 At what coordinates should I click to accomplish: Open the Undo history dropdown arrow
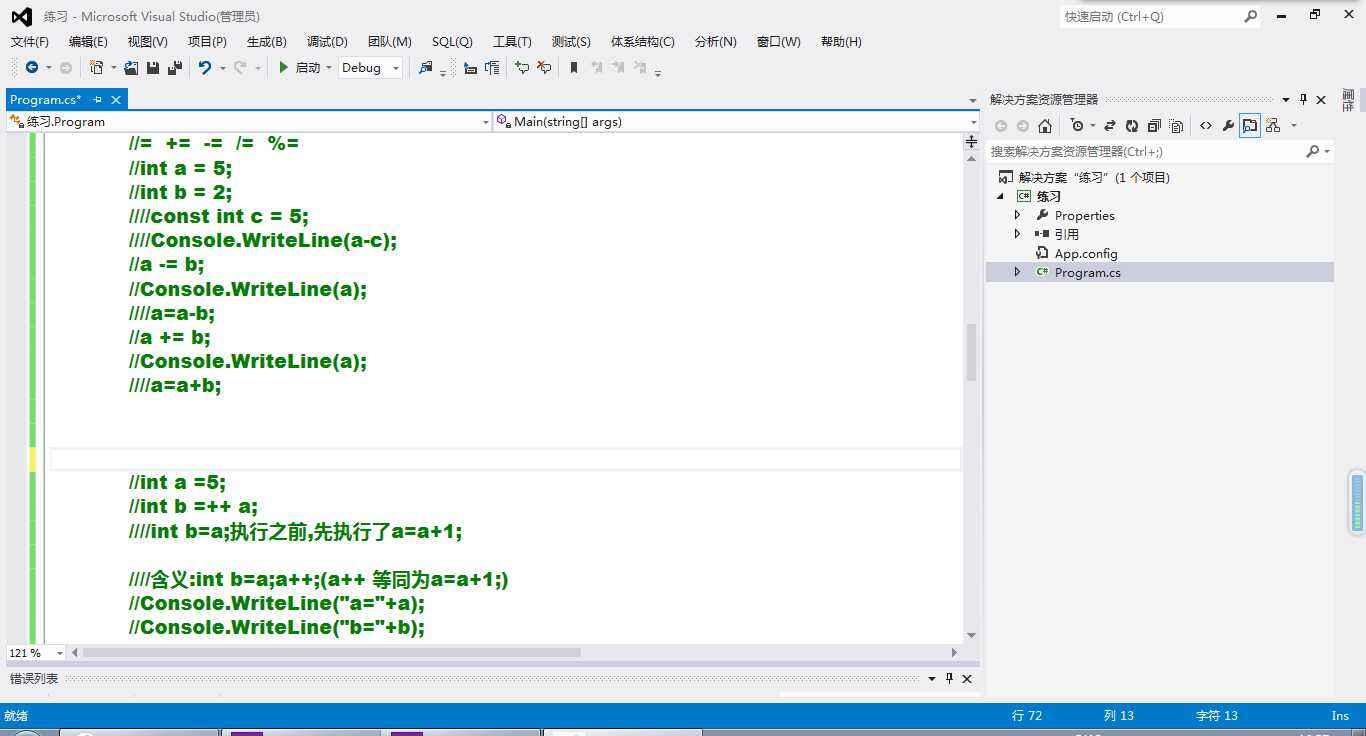tap(222, 68)
